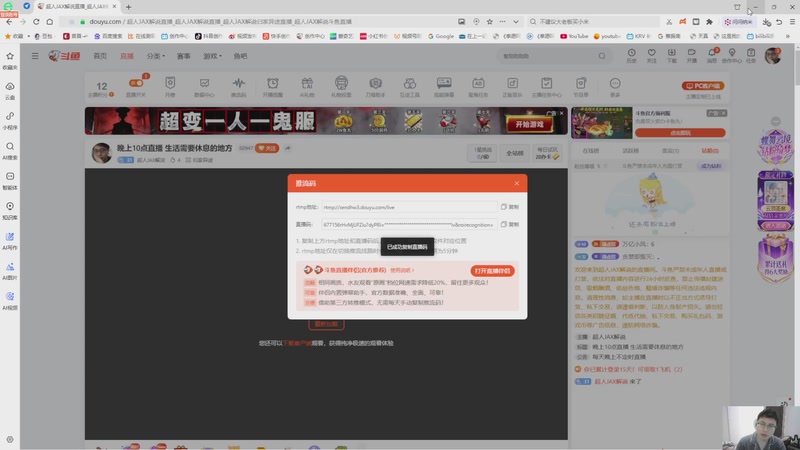Screen dimensions: 800x450
Task: Open the 礼物投票 icon
Action: [341, 86]
